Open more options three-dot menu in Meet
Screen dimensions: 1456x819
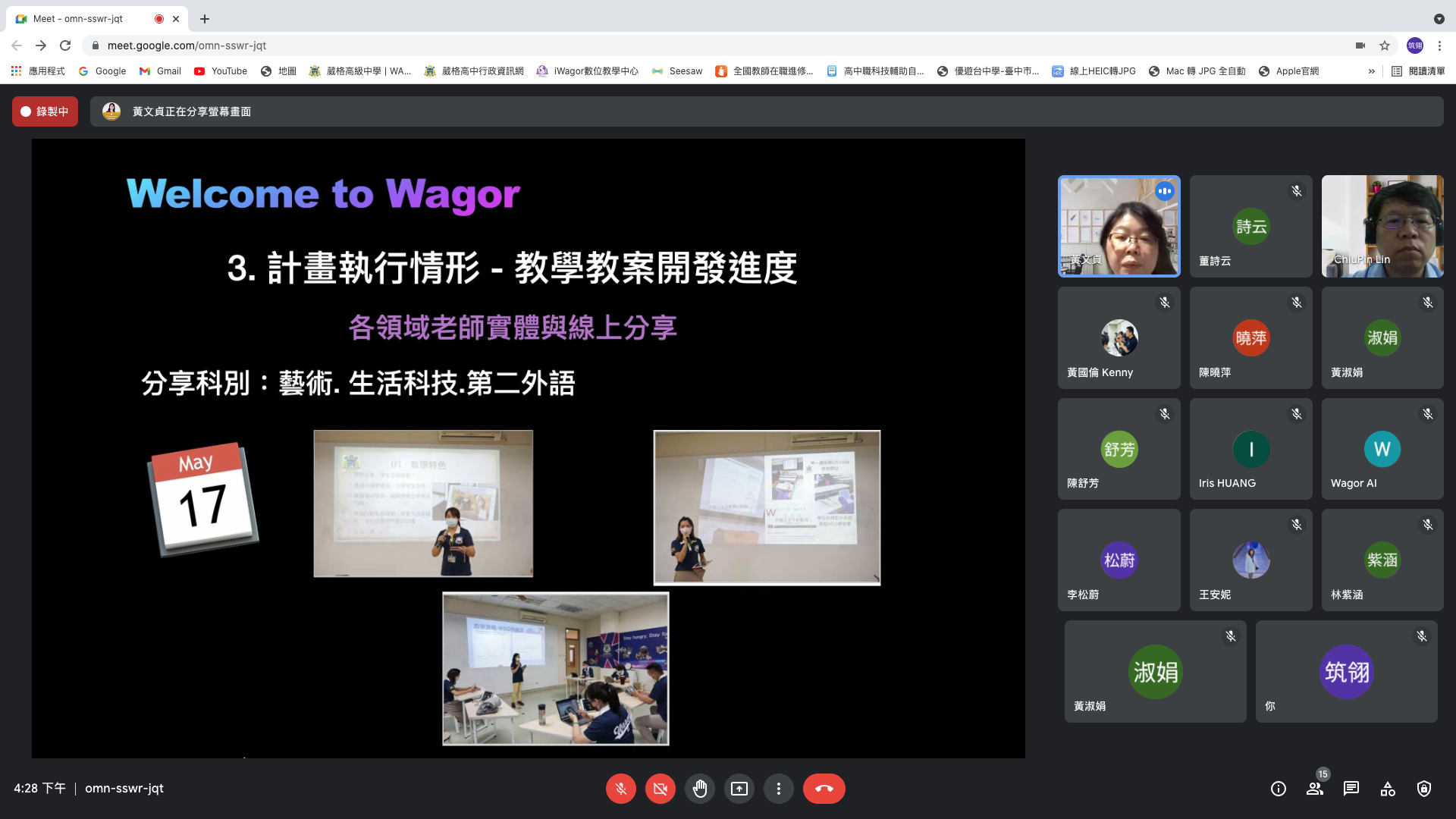[778, 789]
